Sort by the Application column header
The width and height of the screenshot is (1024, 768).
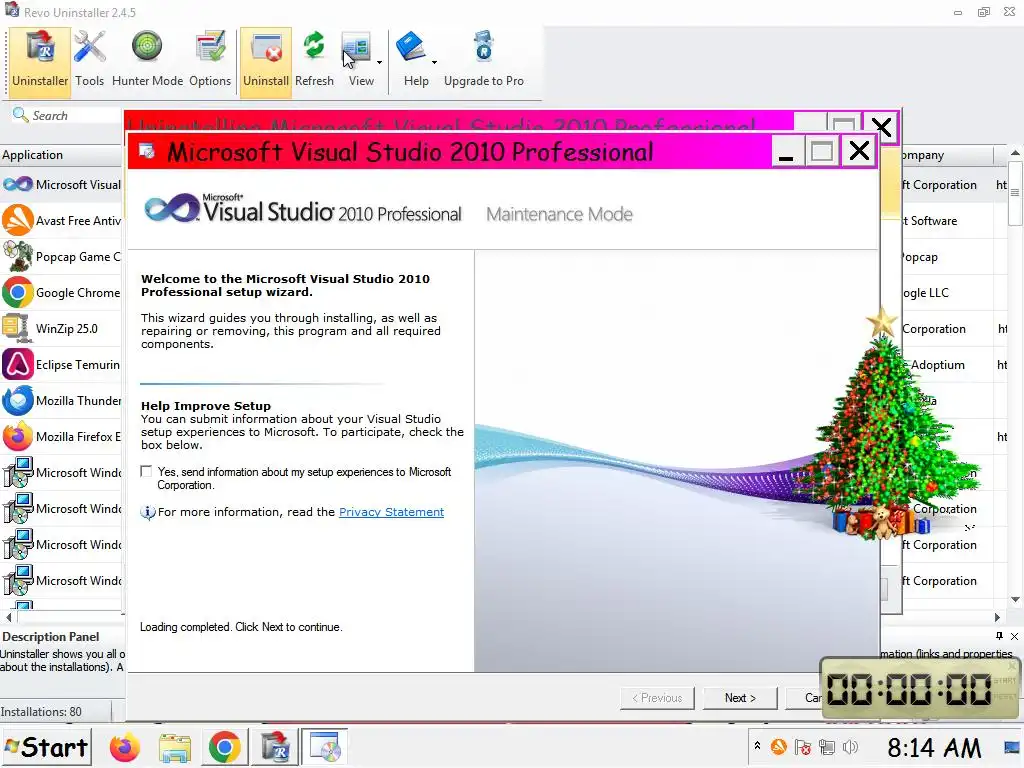pyautogui.click(x=61, y=155)
